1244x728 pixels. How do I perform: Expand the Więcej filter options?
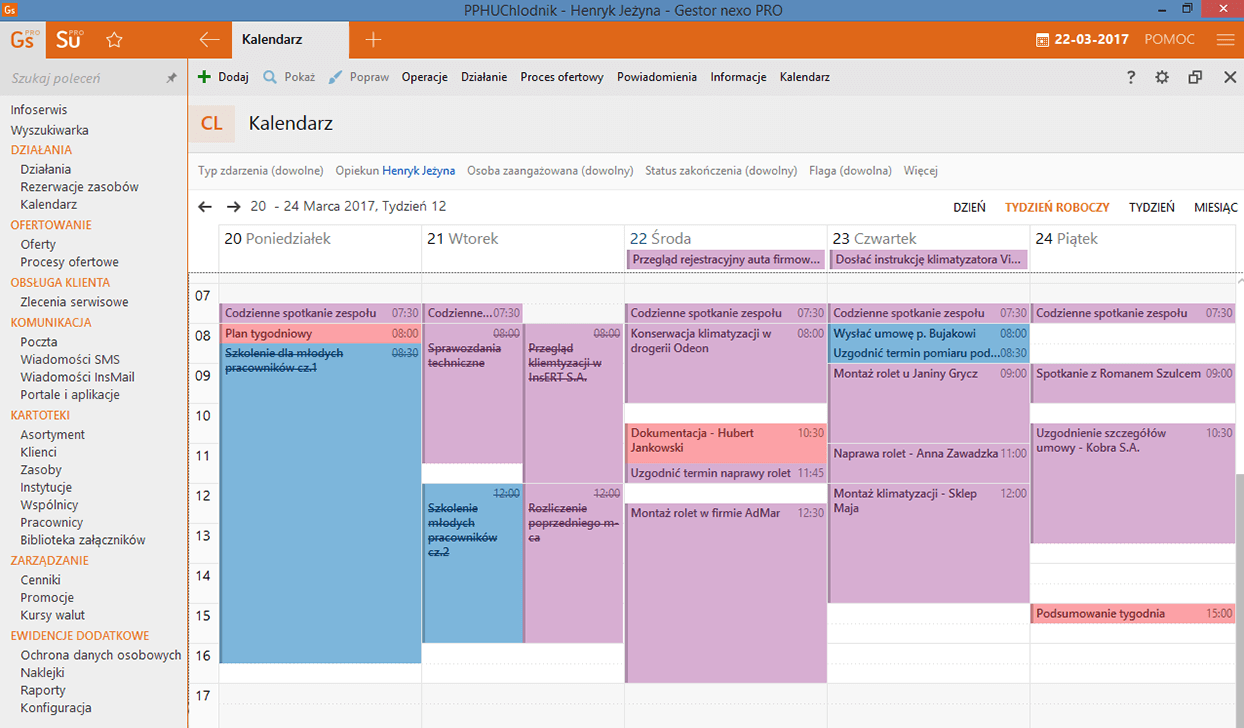pos(920,171)
